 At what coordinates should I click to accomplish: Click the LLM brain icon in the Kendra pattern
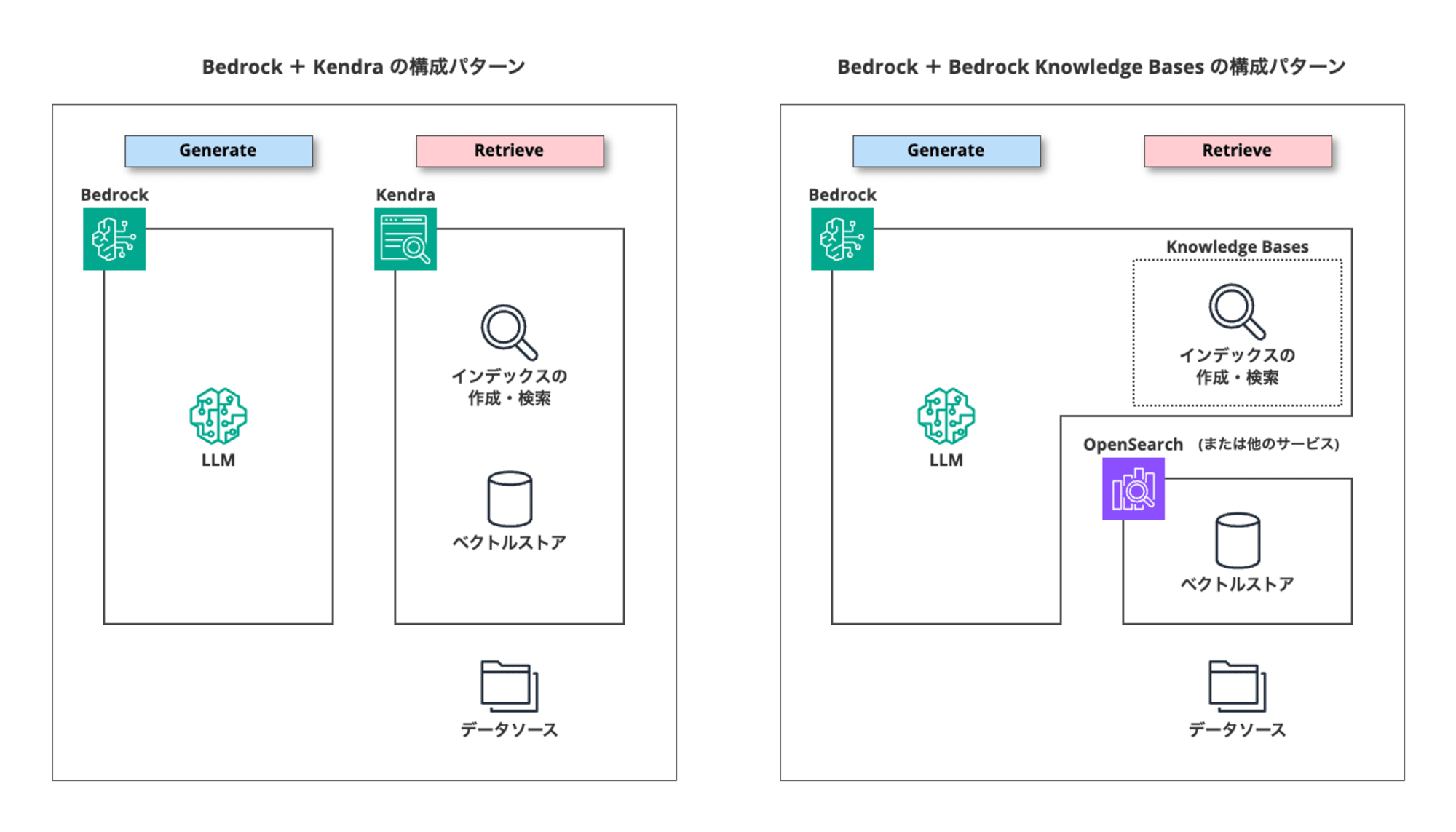click(218, 416)
